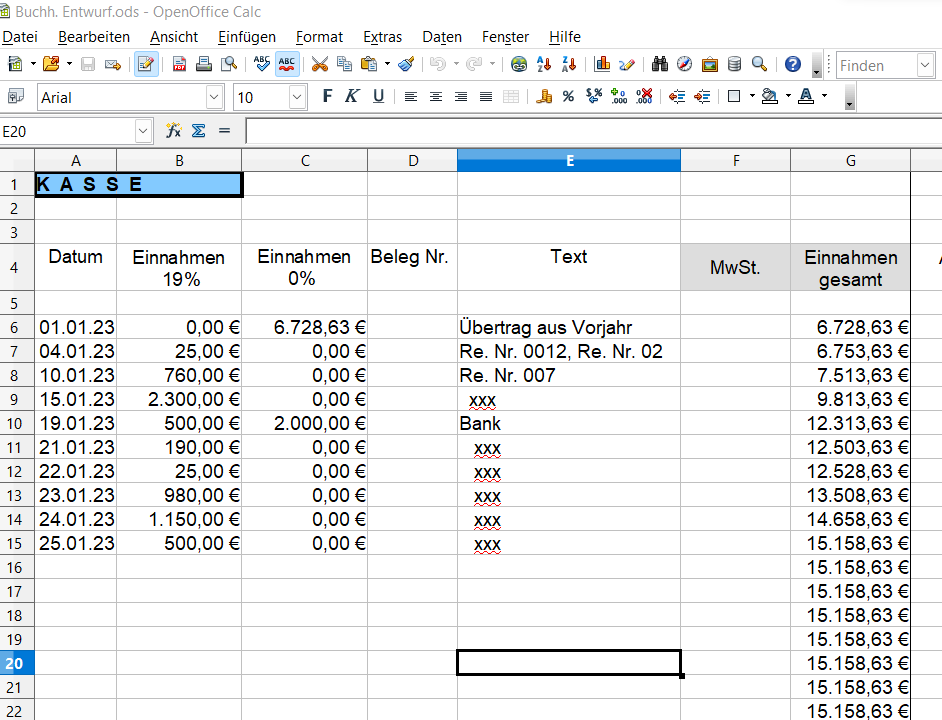Expand the Name Box dropdown next to E20
The width and height of the screenshot is (942, 720).
[x=143, y=131]
